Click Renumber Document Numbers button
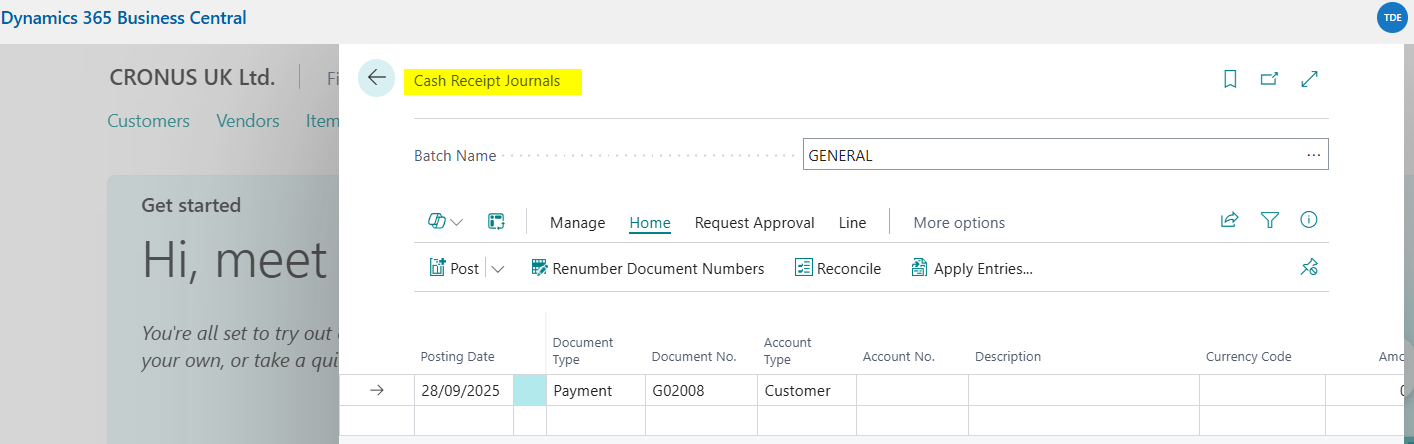Screen dimensions: 1414x444 click(x=647, y=269)
